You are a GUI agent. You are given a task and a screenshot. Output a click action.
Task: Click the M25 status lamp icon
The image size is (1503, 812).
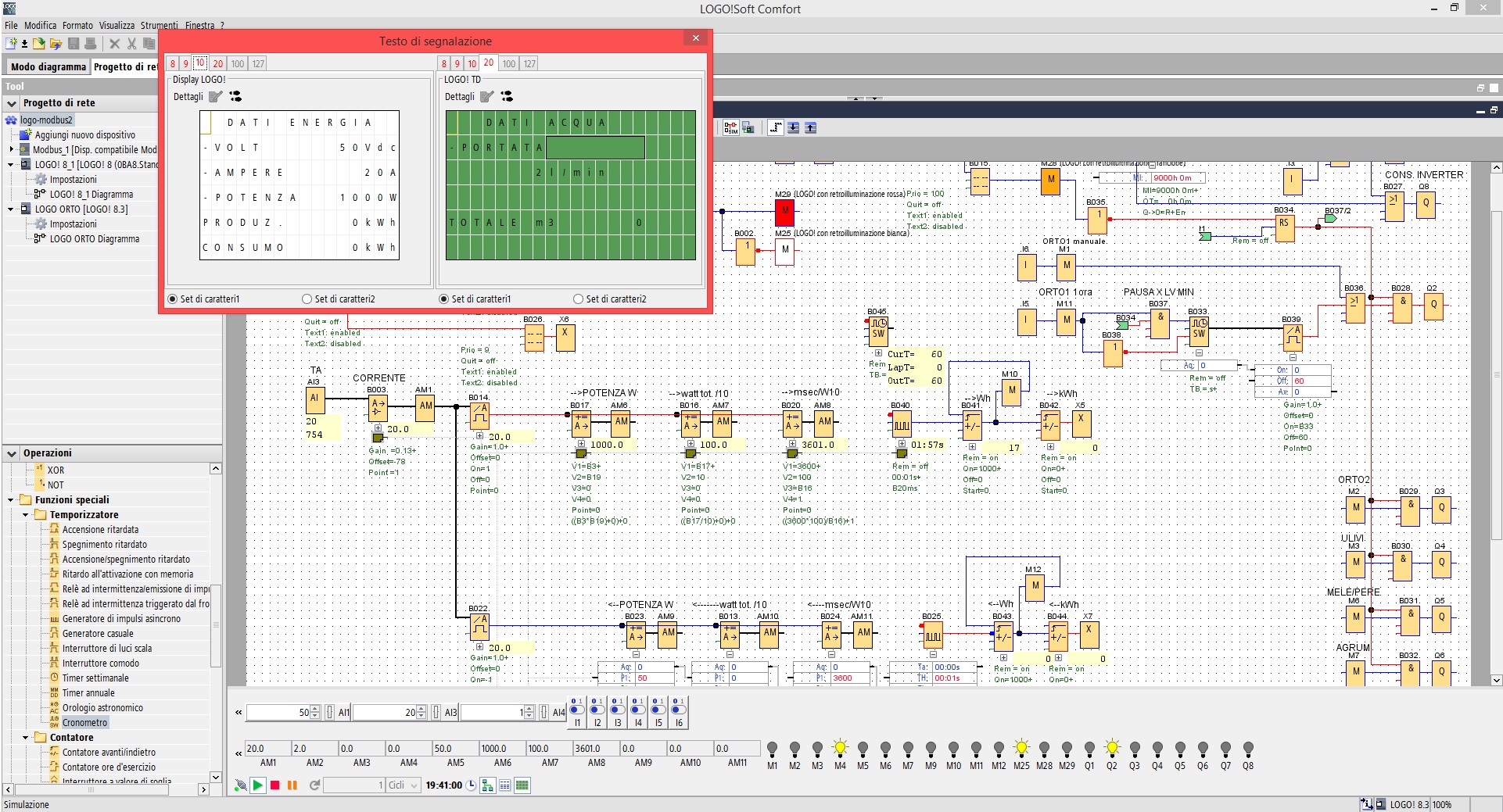(1021, 749)
